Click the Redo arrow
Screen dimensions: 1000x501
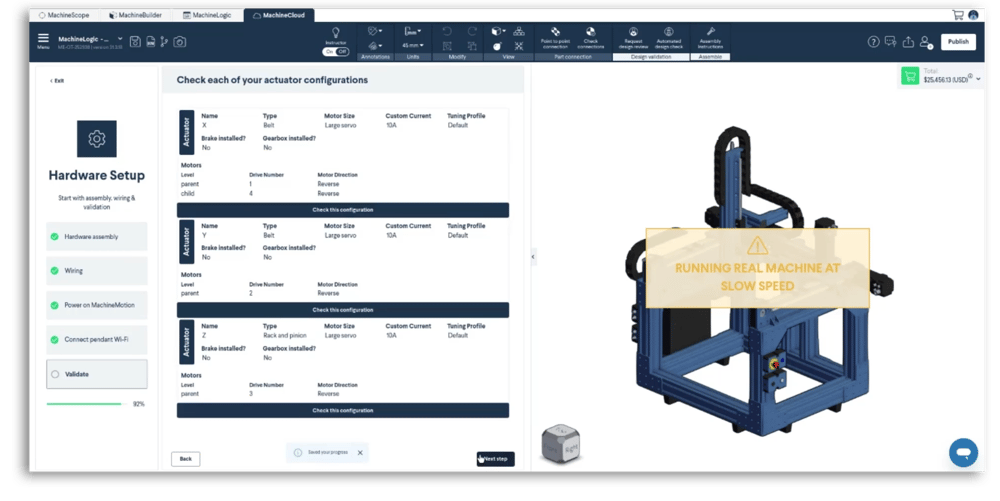point(472,31)
